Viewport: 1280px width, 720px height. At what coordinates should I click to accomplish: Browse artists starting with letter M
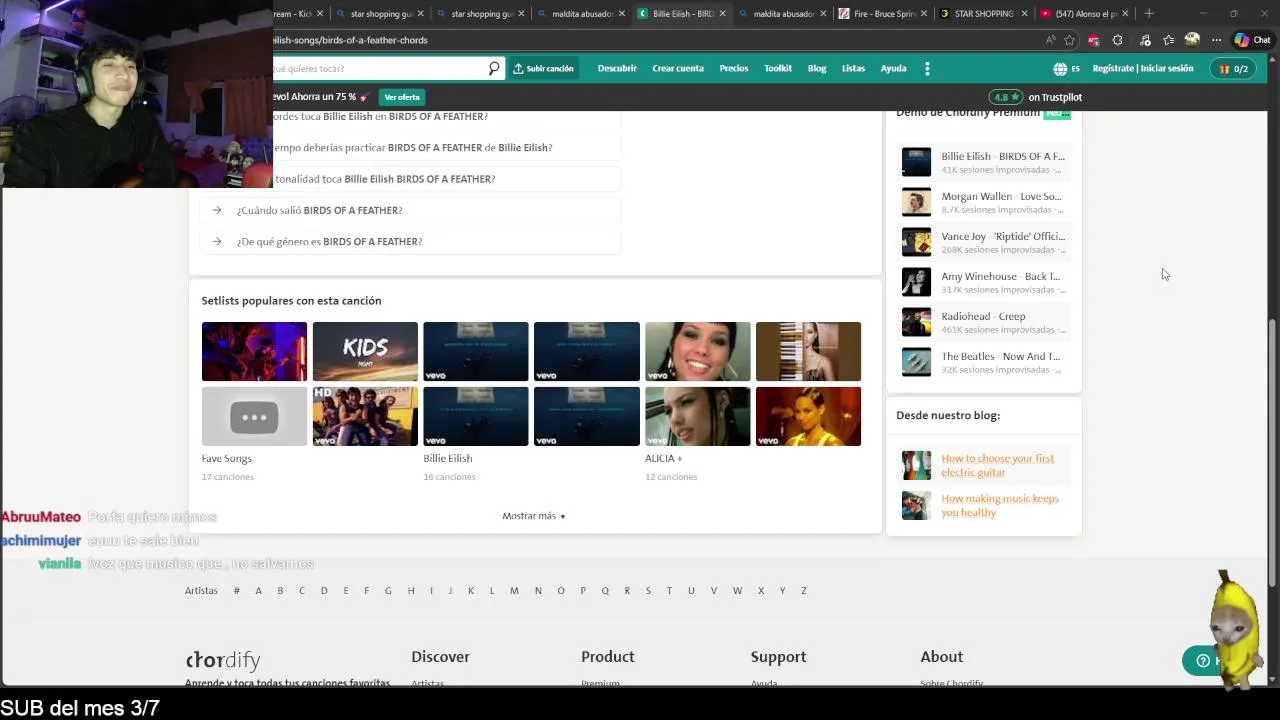pyautogui.click(x=514, y=591)
